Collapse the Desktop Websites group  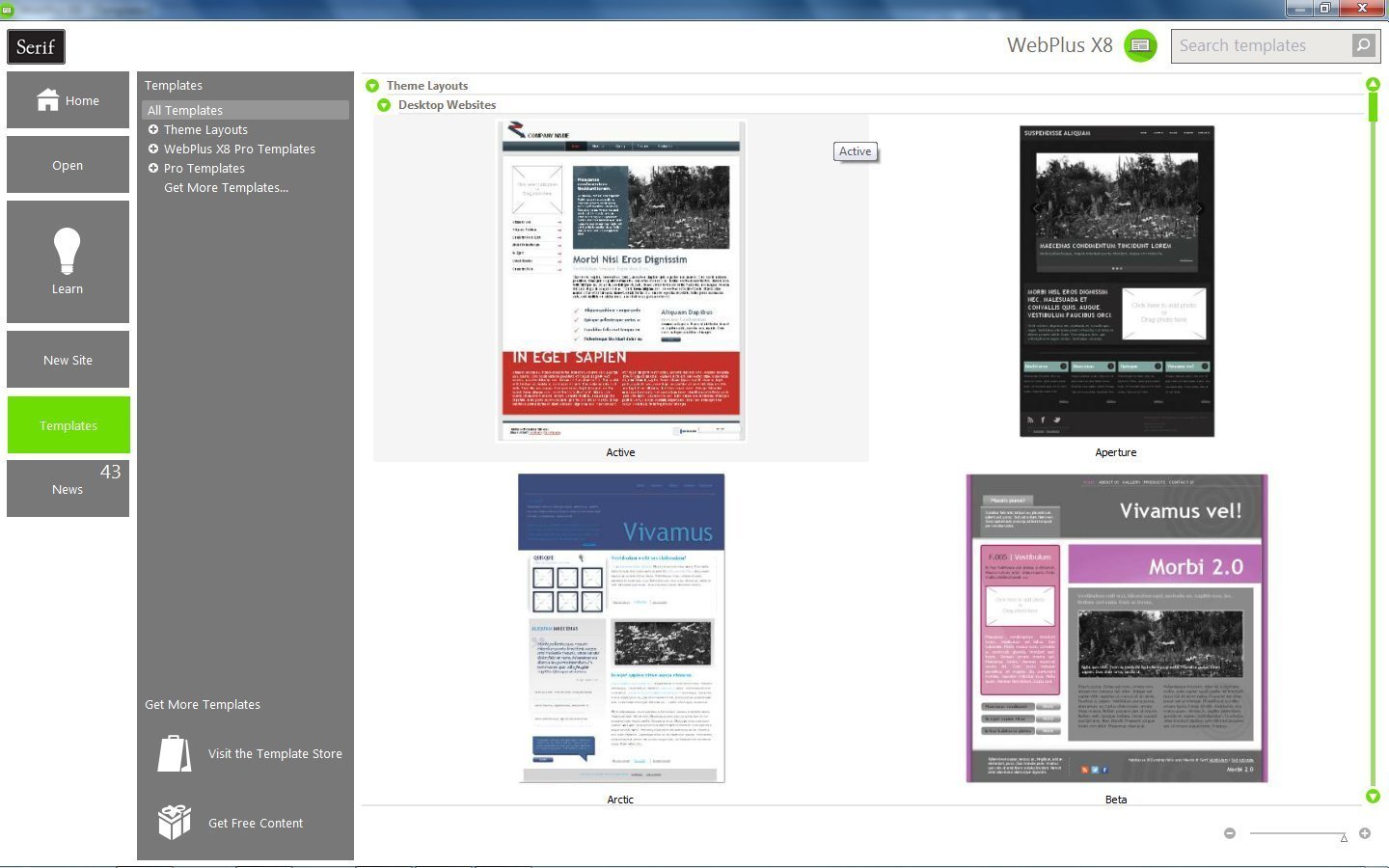pos(384,105)
